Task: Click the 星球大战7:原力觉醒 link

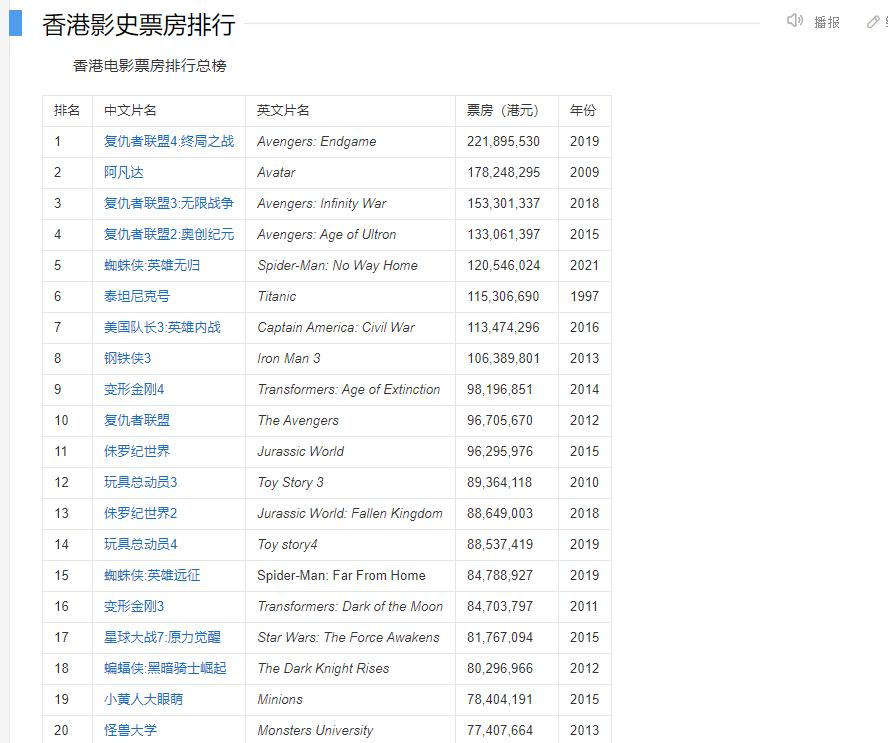Action: tap(162, 637)
